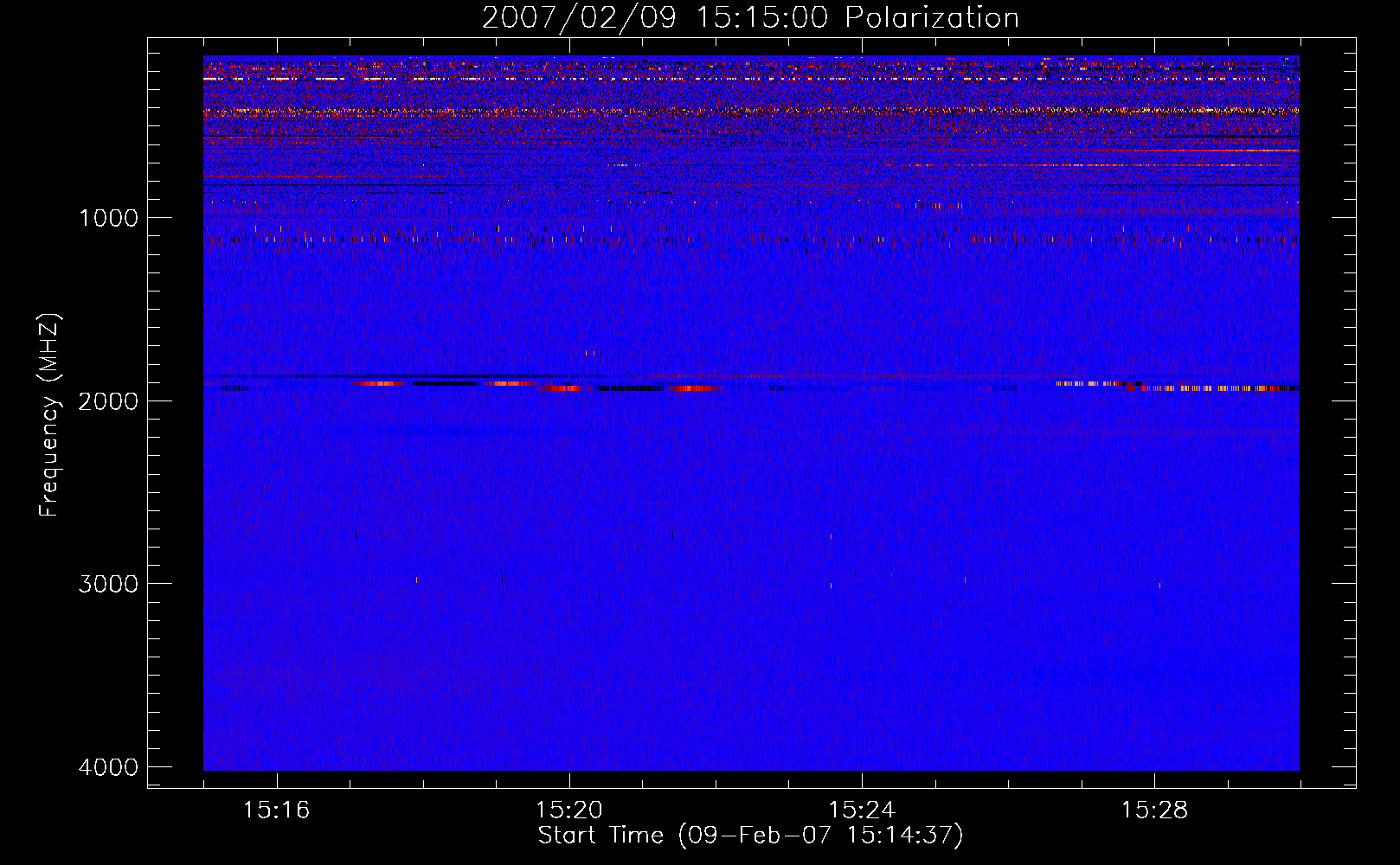Click the 'Start Time (09-Feb-07 15:14:37)' label

(750, 836)
